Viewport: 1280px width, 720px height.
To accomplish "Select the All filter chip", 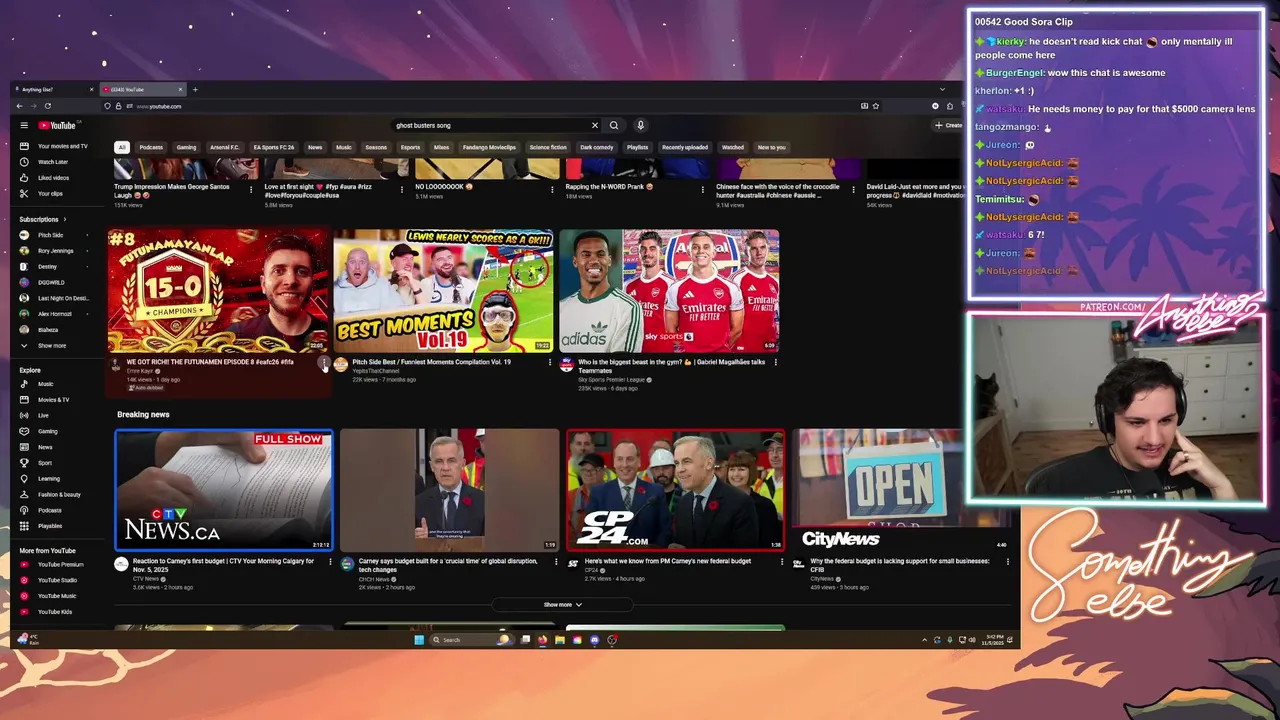I will click(x=122, y=147).
